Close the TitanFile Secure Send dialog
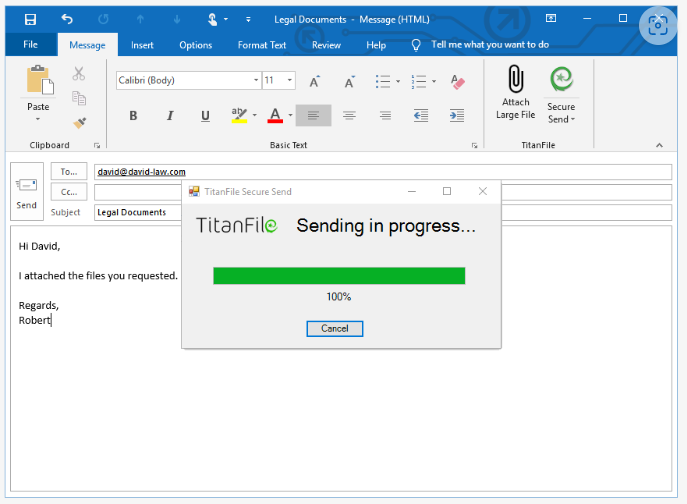The width and height of the screenshot is (687, 504). [483, 191]
